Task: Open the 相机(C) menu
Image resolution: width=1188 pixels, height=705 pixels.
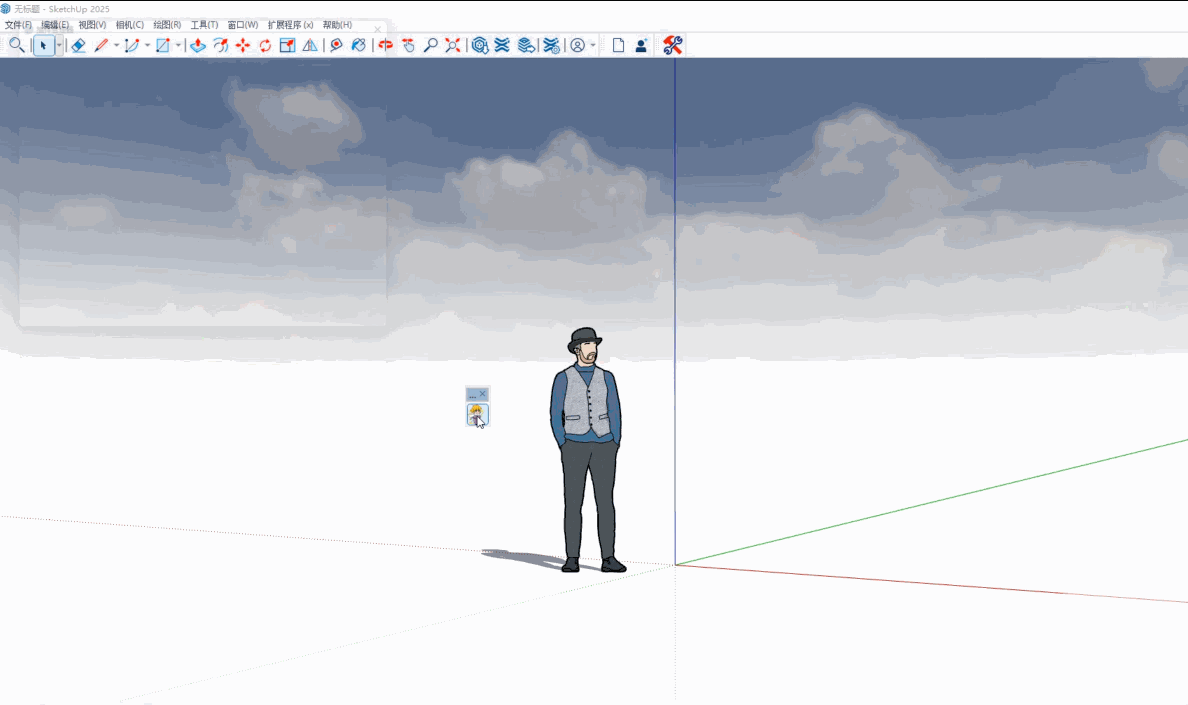Action: click(x=129, y=25)
